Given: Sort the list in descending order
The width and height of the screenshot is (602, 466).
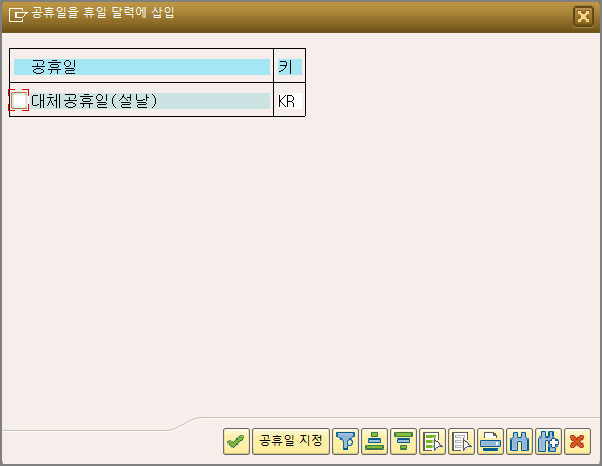Looking at the screenshot, I should (x=404, y=441).
